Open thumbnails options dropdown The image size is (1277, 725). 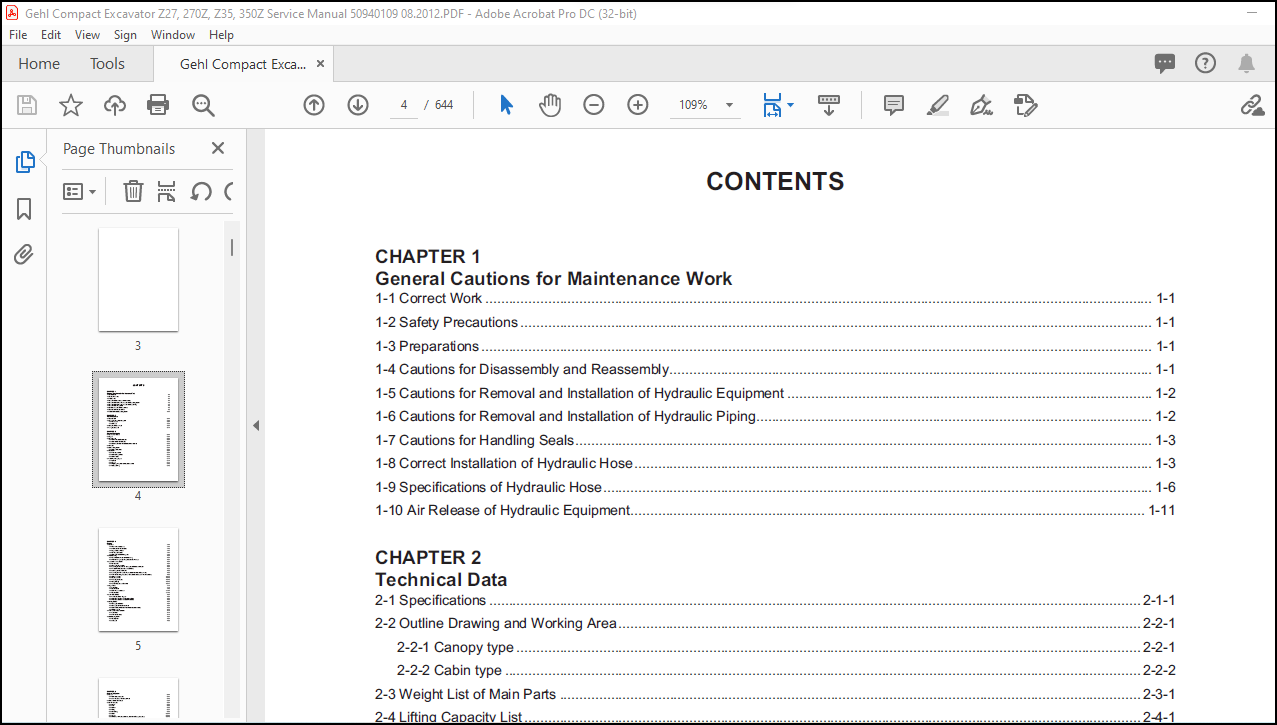[80, 191]
